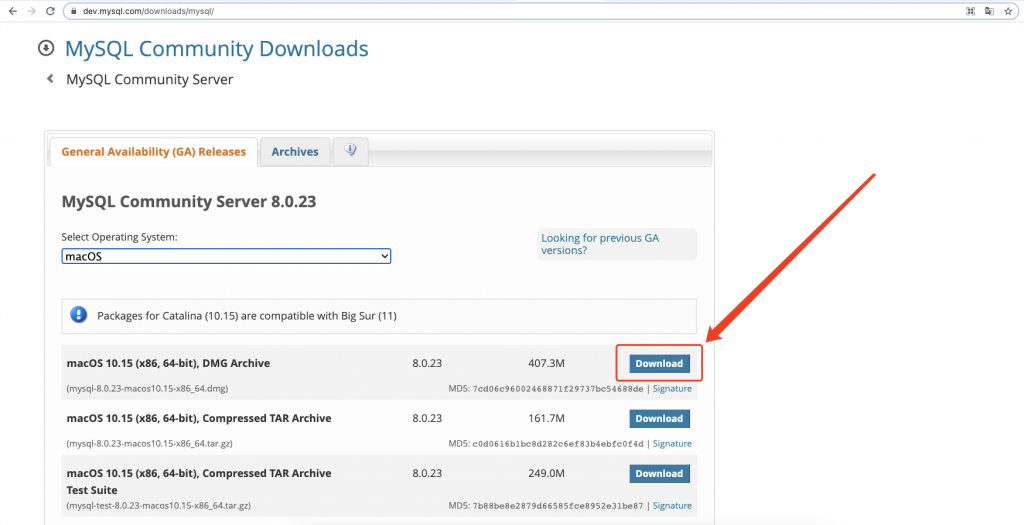Click the 249.0M file size
The height and width of the screenshot is (525, 1024).
[x=546, y=473]
